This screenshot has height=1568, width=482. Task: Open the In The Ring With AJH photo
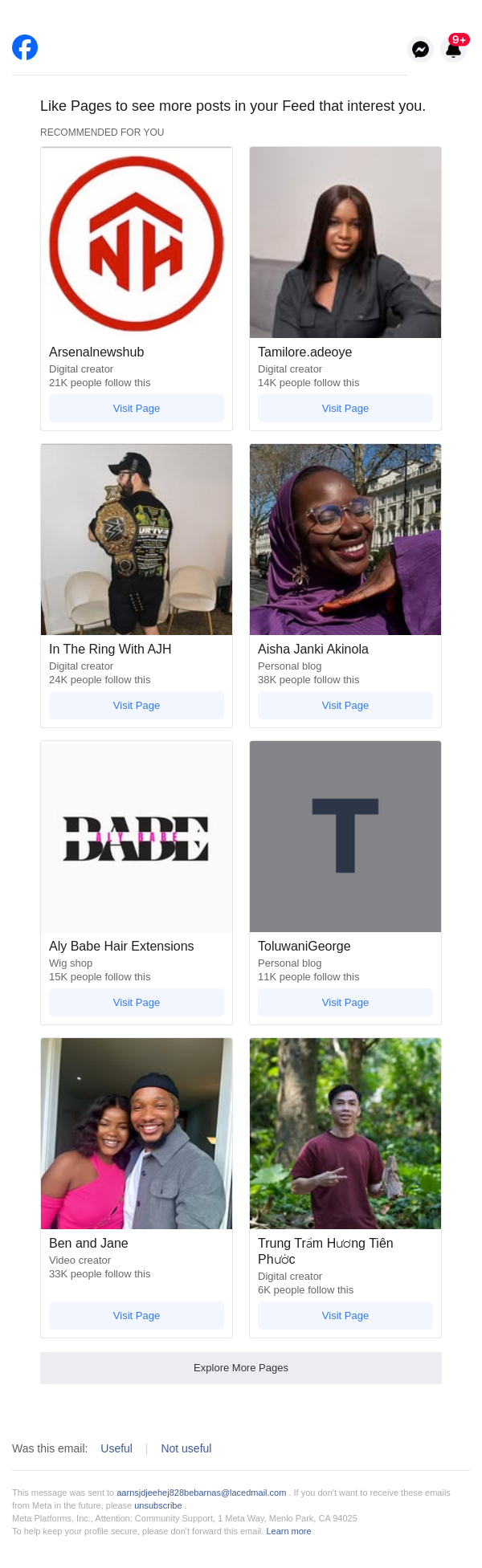137,540
